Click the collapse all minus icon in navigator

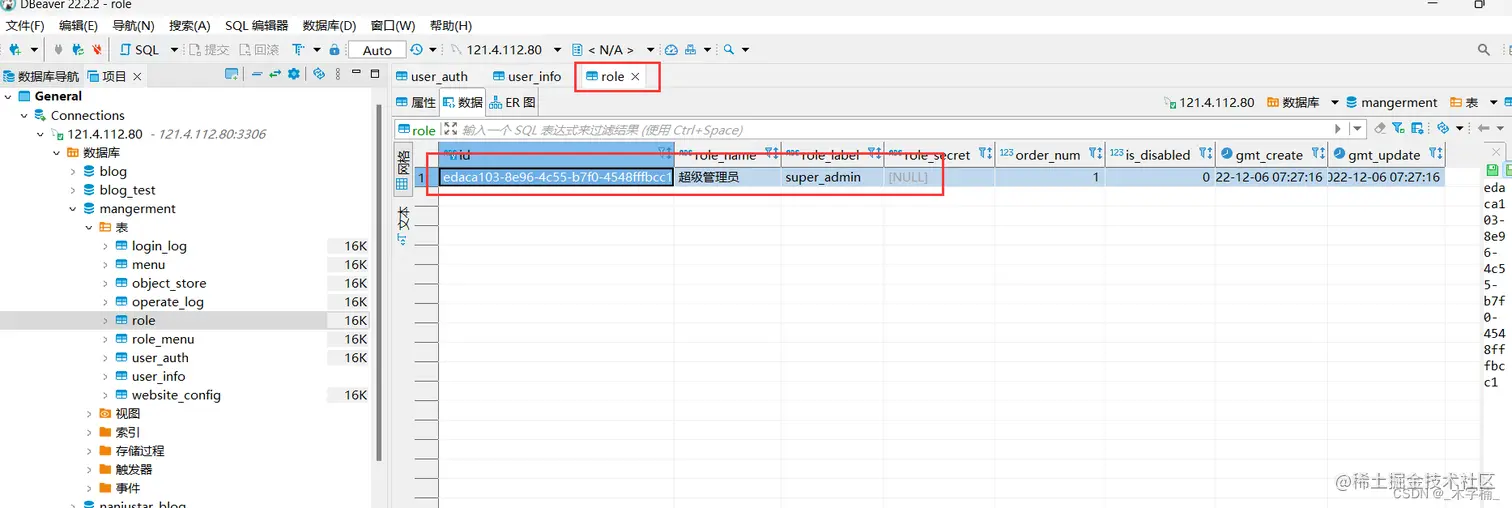point(257,74)
